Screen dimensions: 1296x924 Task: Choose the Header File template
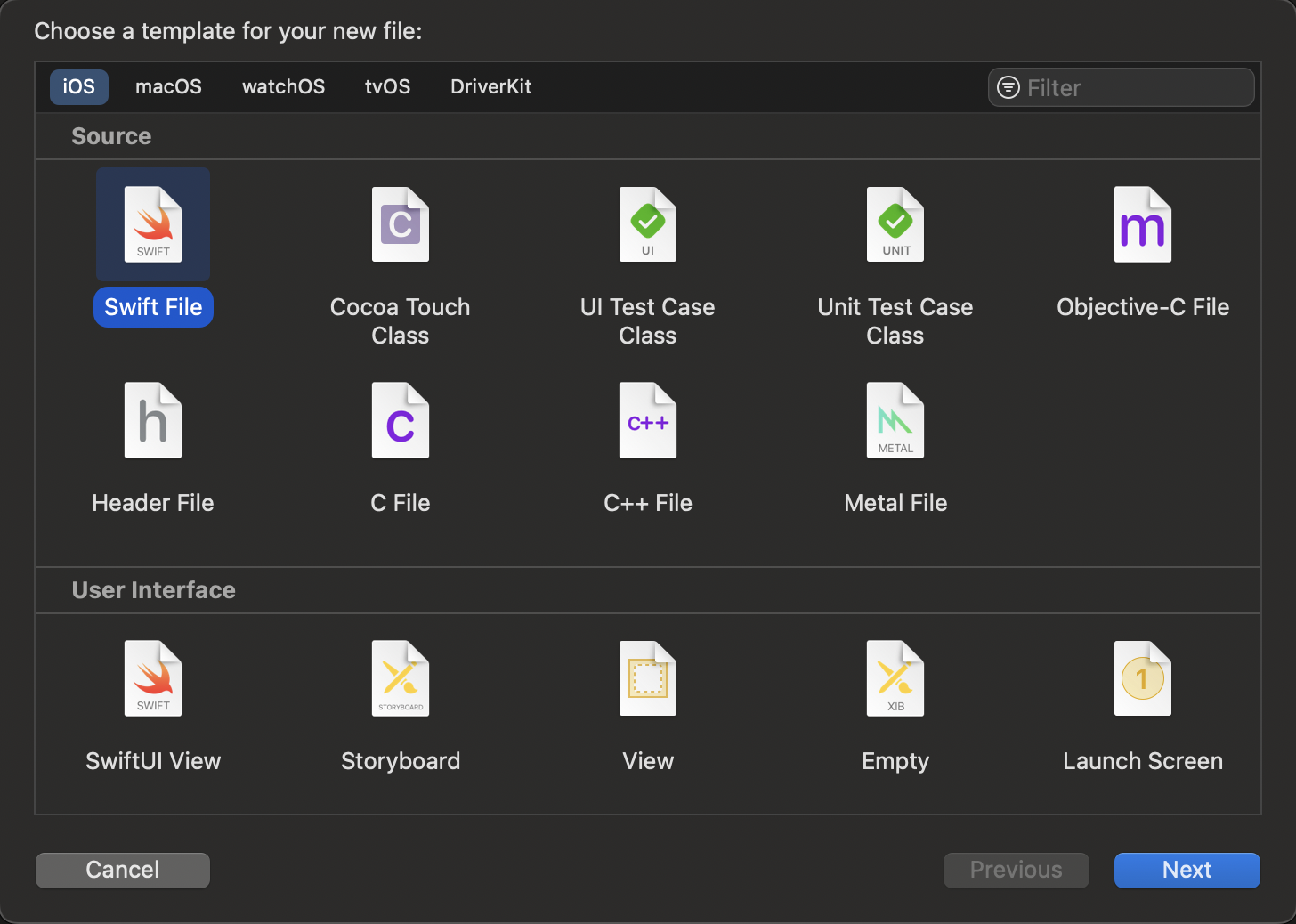tap(153, 420)
